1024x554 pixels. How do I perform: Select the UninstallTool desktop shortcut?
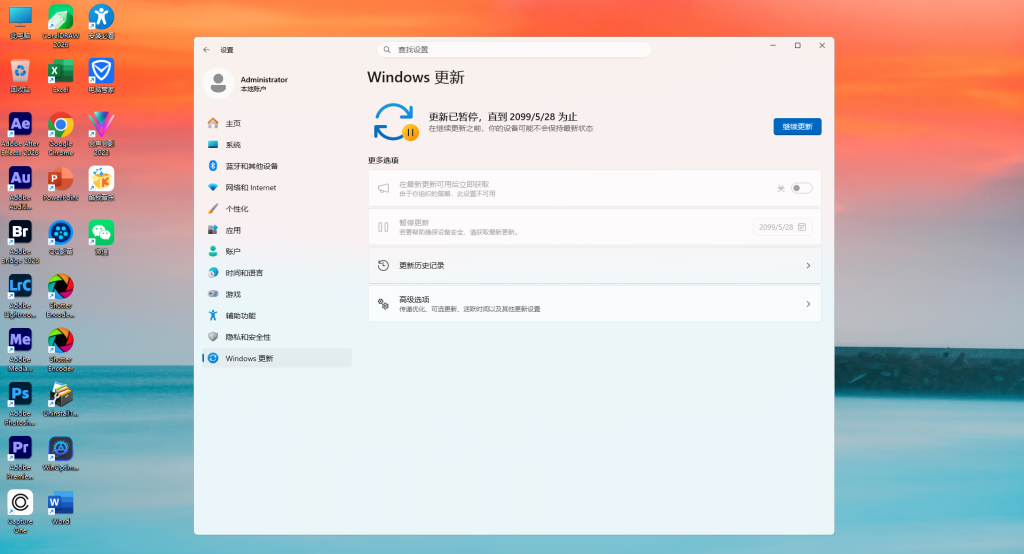point(61,399)
